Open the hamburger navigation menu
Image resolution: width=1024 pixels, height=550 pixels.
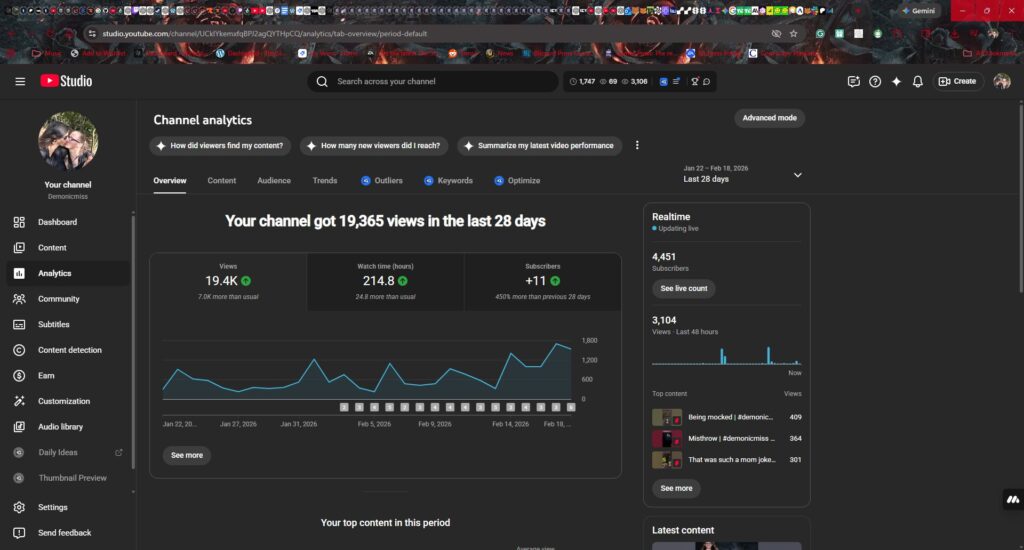point(20,81)
